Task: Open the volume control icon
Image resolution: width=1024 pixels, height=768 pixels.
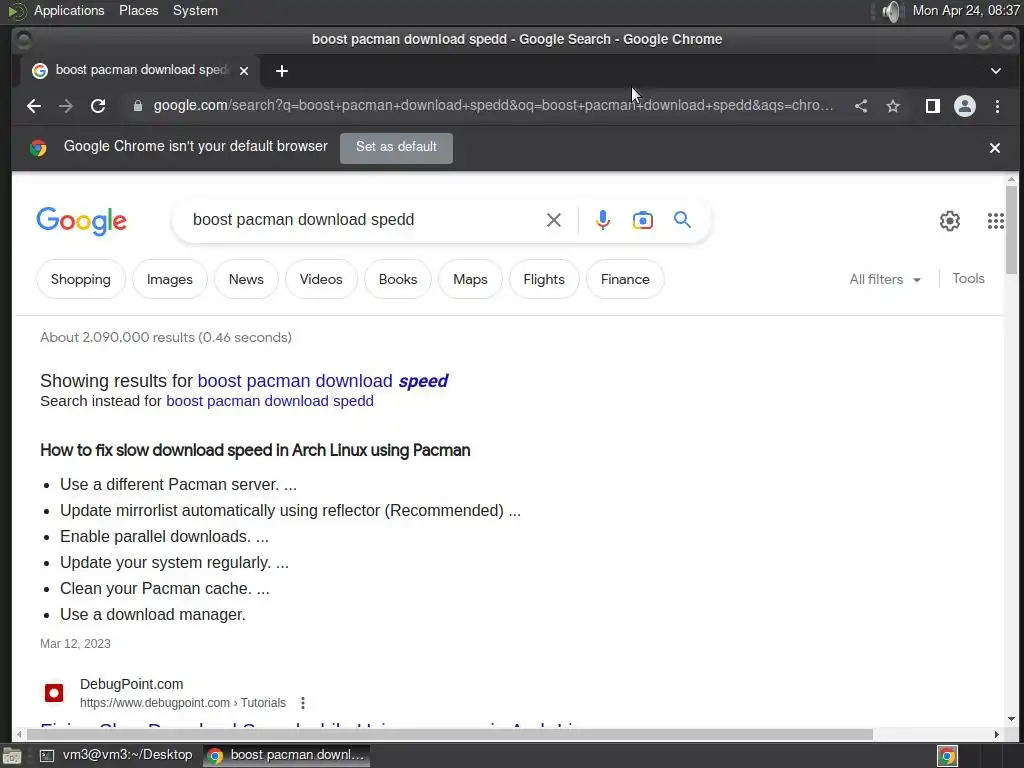Action: pyautogui.click(x=891, y=11)
